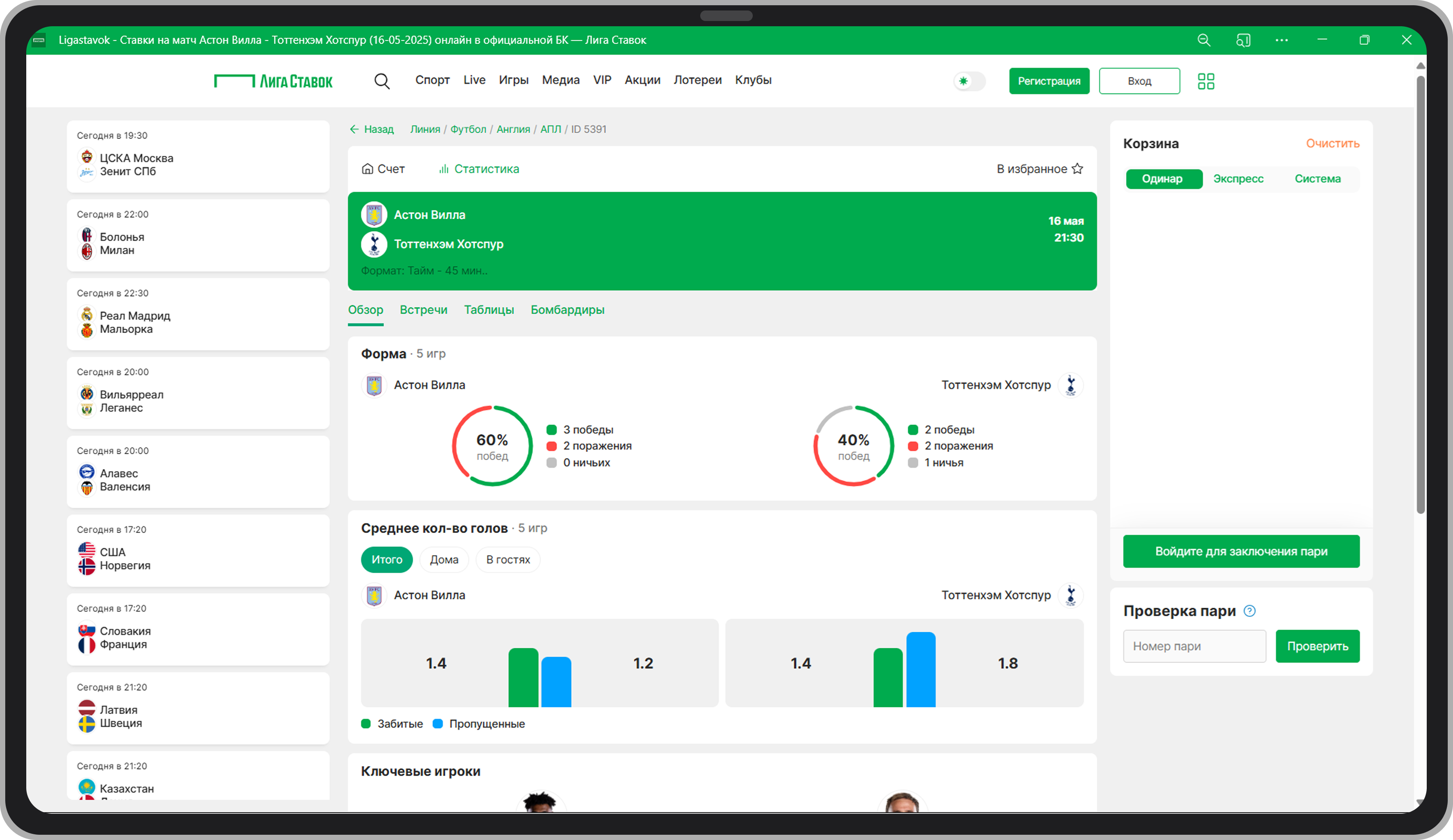The image size is (1453, 840).
Task: Select the Экспресс bet type
Action: [1238, 179]
